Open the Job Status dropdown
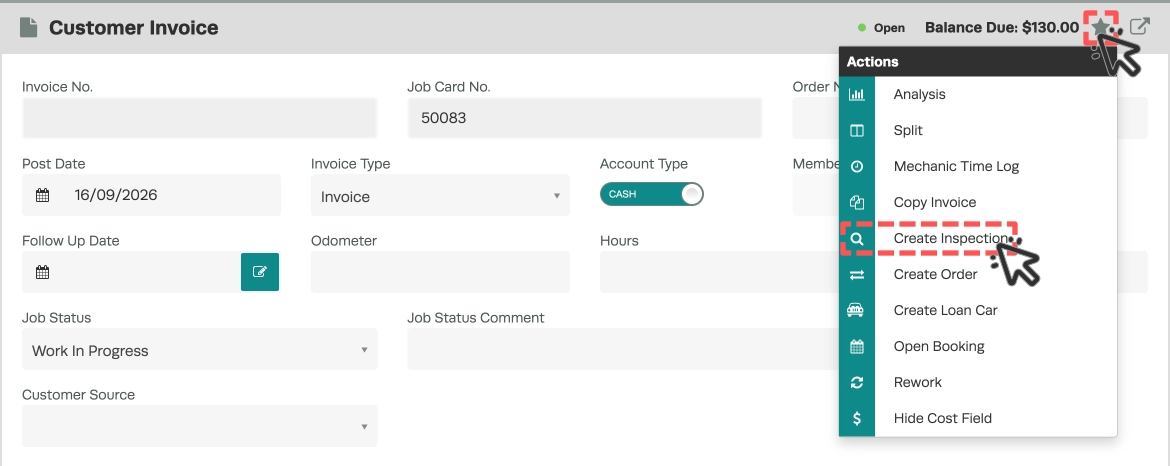Image resolution: width=1170 pixels, height=466 pixels. 199,349
